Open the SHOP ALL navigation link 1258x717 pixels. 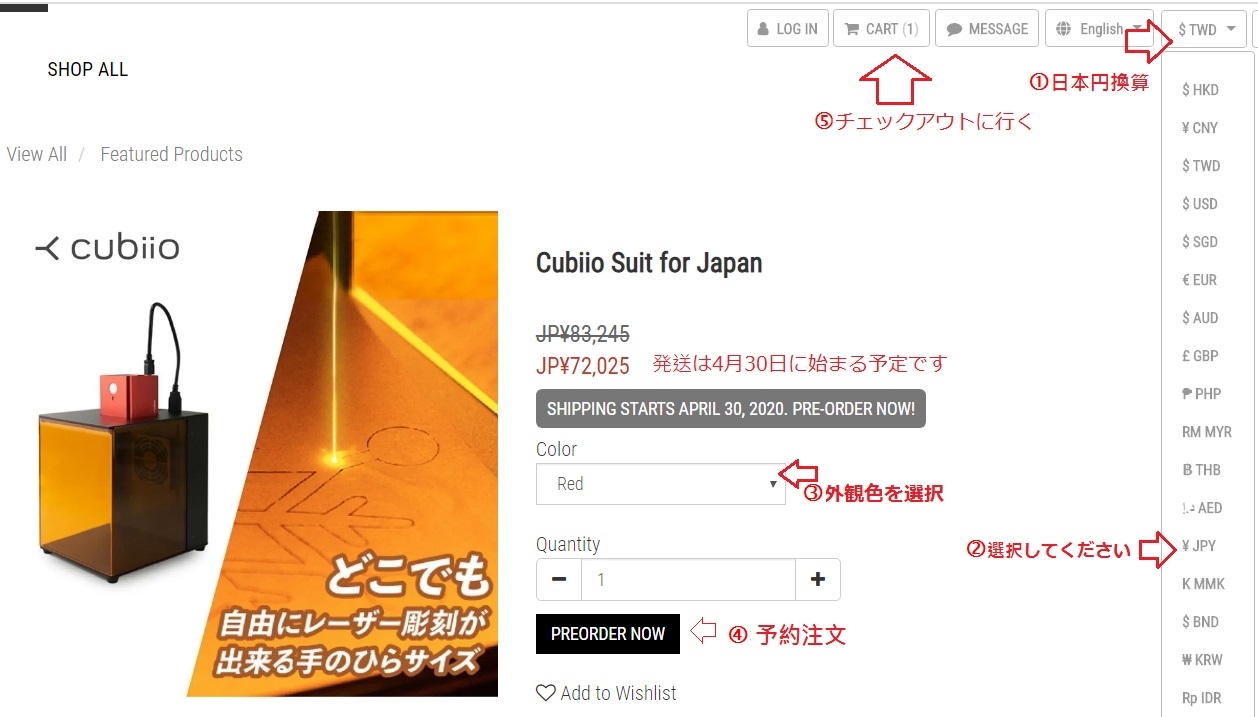[88, 70]
